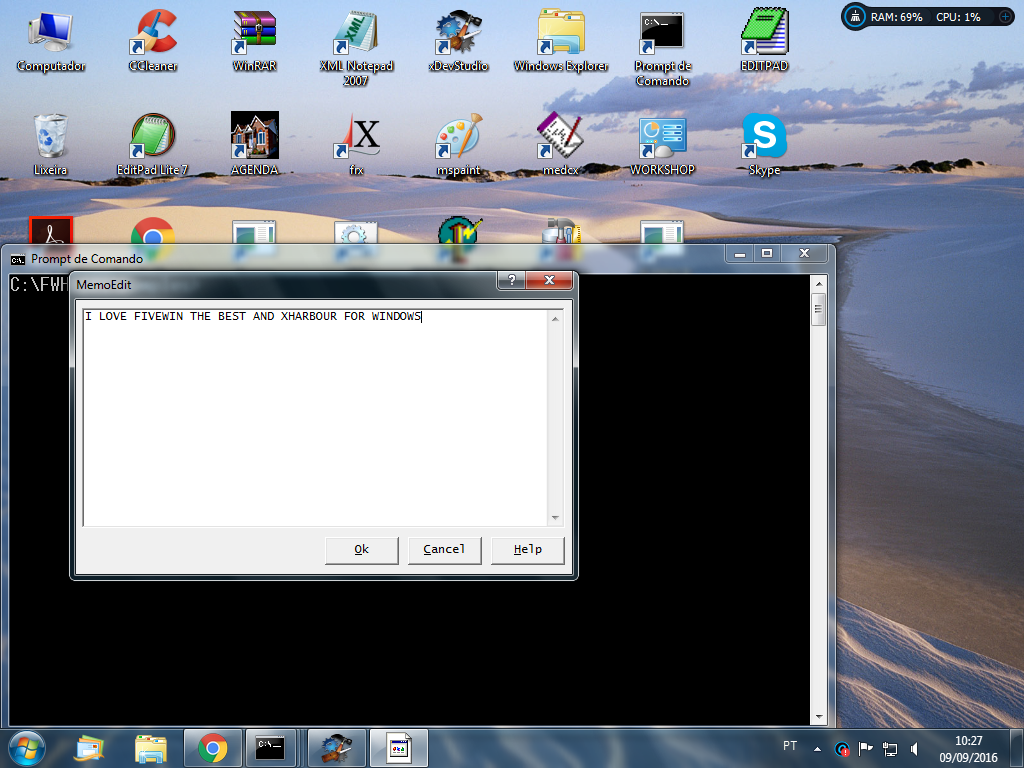Screen dimensions: 1024x768
Task: Click the RAM: 69% indicator
Action: pos(896,17)
